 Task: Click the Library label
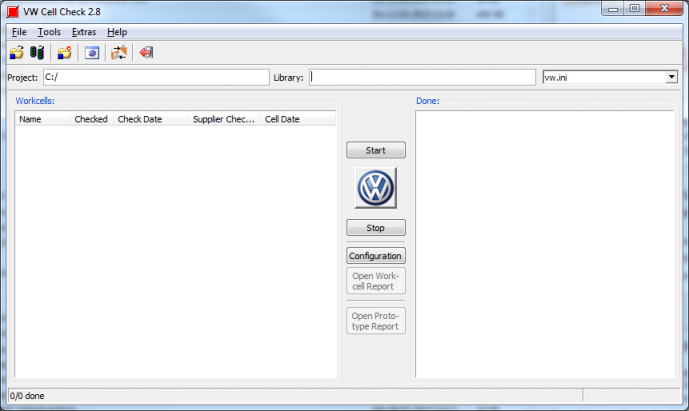[x=288, y=78]
